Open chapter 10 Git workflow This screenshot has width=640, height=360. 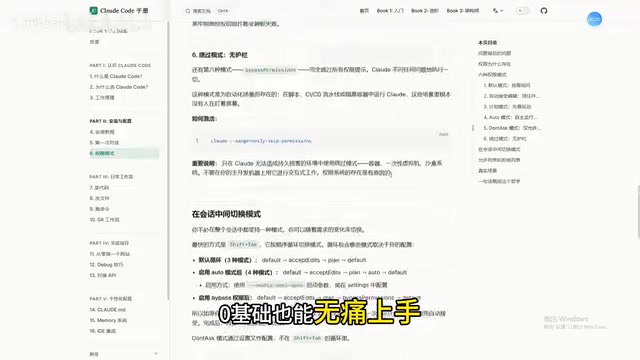[104, 220]
